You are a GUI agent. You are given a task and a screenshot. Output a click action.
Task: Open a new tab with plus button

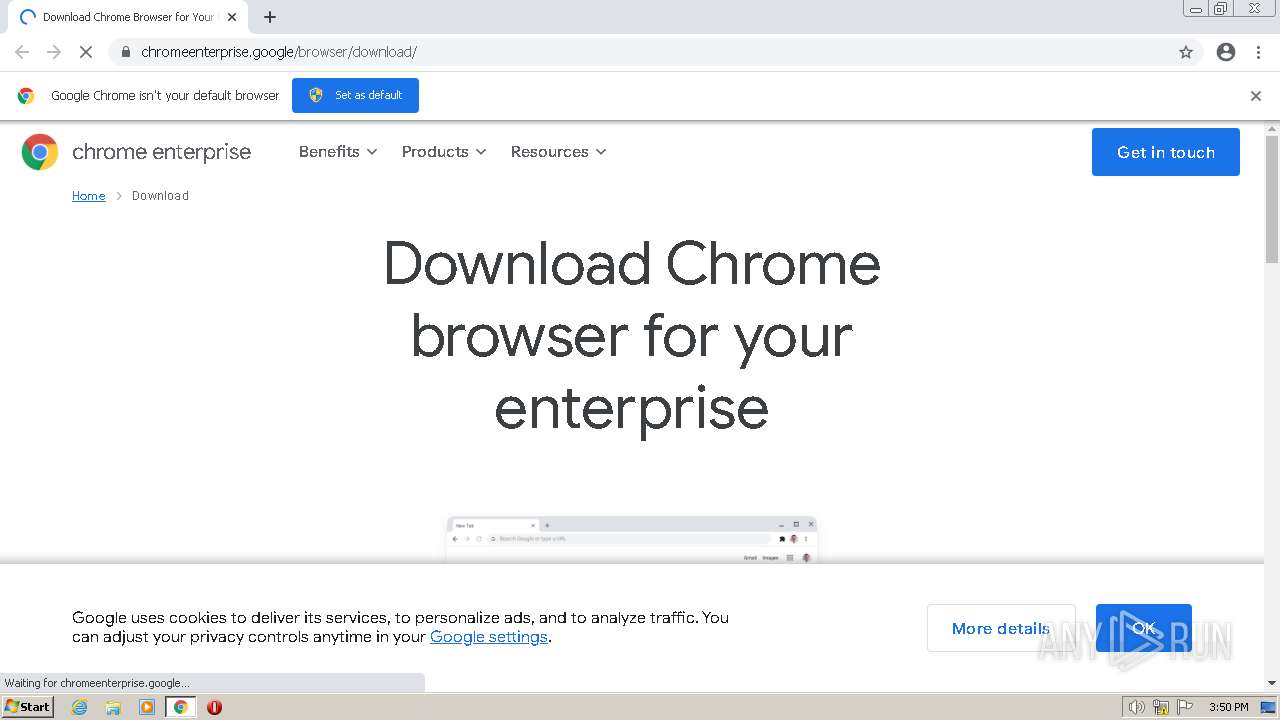coord(270,17)
